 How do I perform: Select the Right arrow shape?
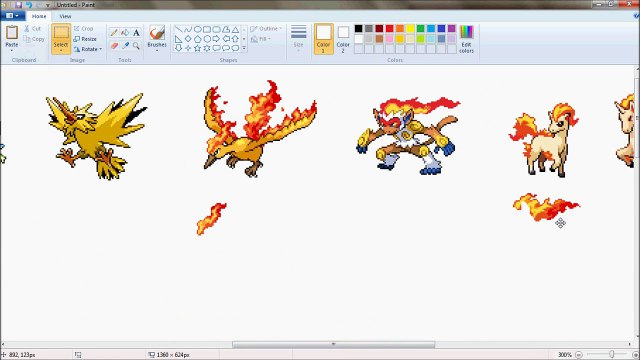point(216,39)
